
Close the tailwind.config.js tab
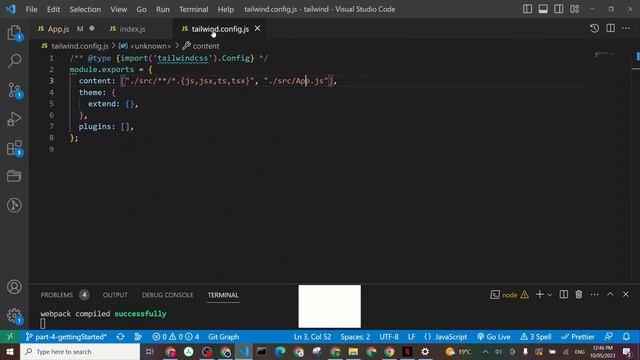[258, 29]
